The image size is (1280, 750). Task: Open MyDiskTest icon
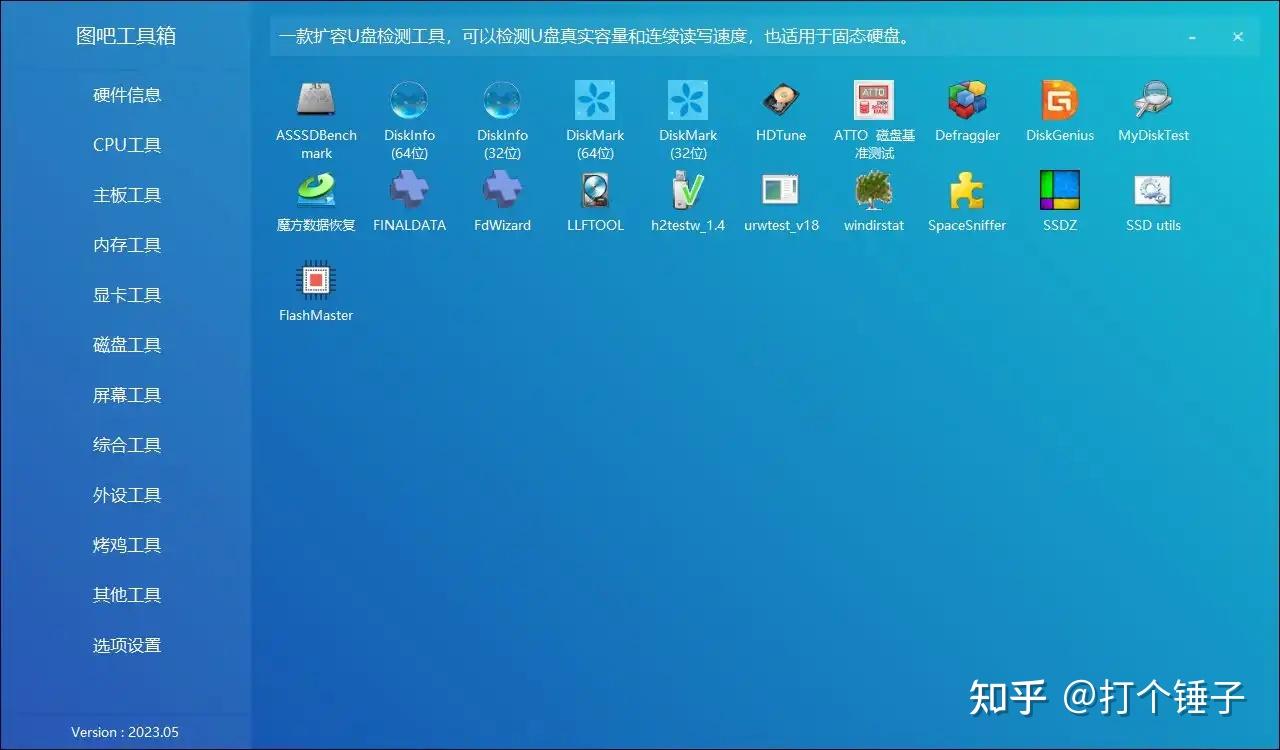[x=1153, y=100]
